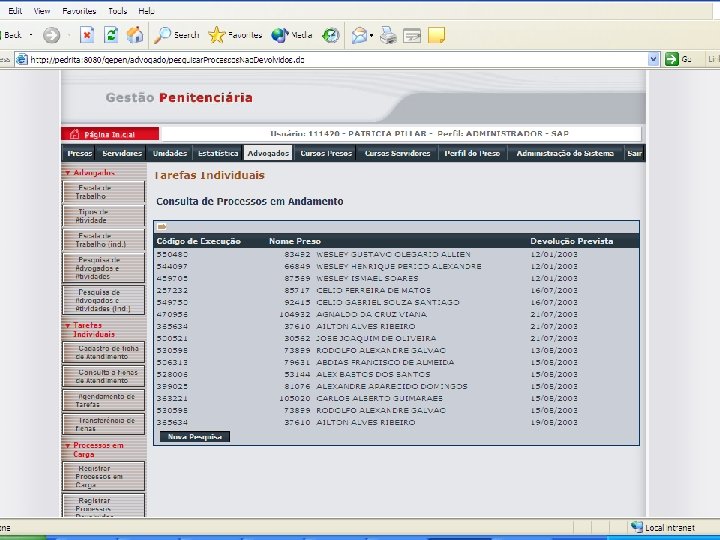Click the yellow arrow icon above the table

click(162, 226)
